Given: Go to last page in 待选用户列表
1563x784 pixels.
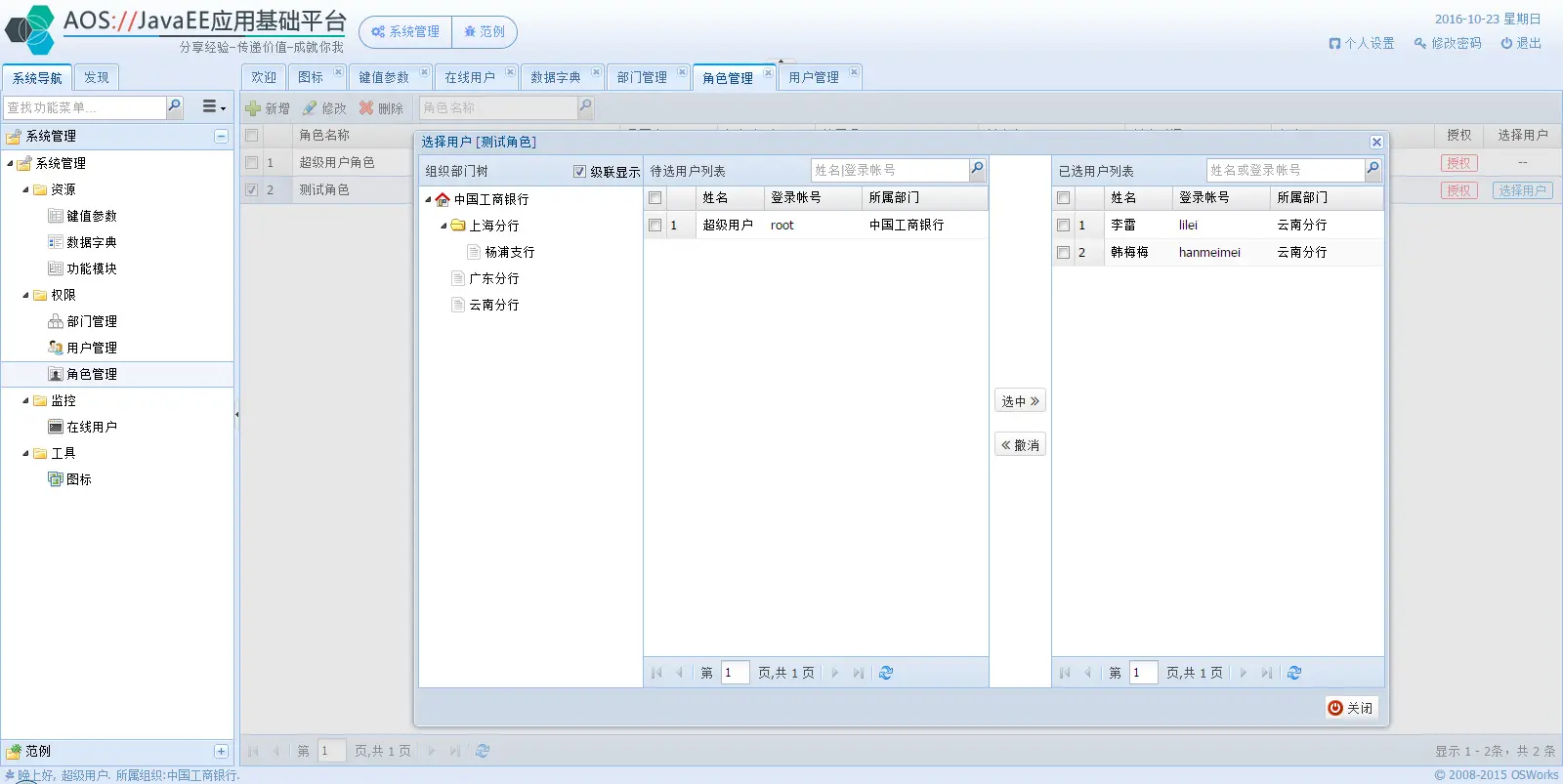Looking at the screenshot, I should [x=858, y=673].
